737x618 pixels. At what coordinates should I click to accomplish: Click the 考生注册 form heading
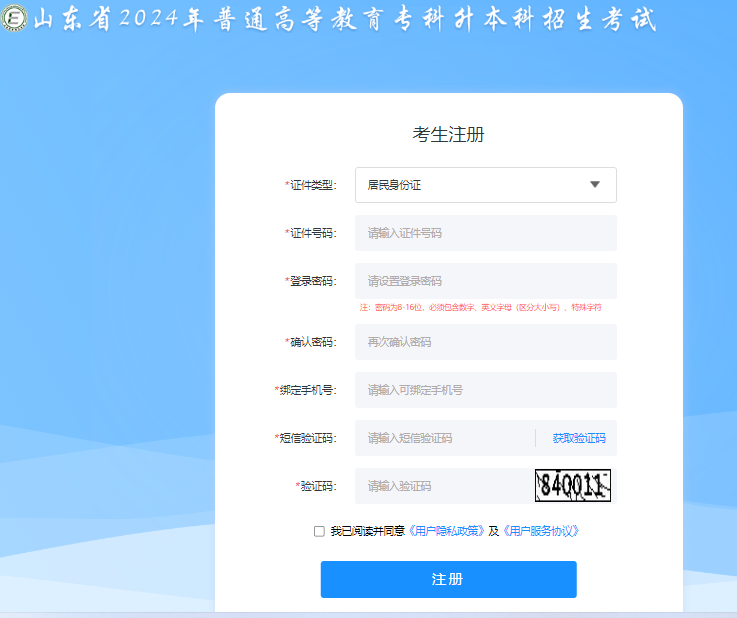pyautogui.click(x=448, y=135)
